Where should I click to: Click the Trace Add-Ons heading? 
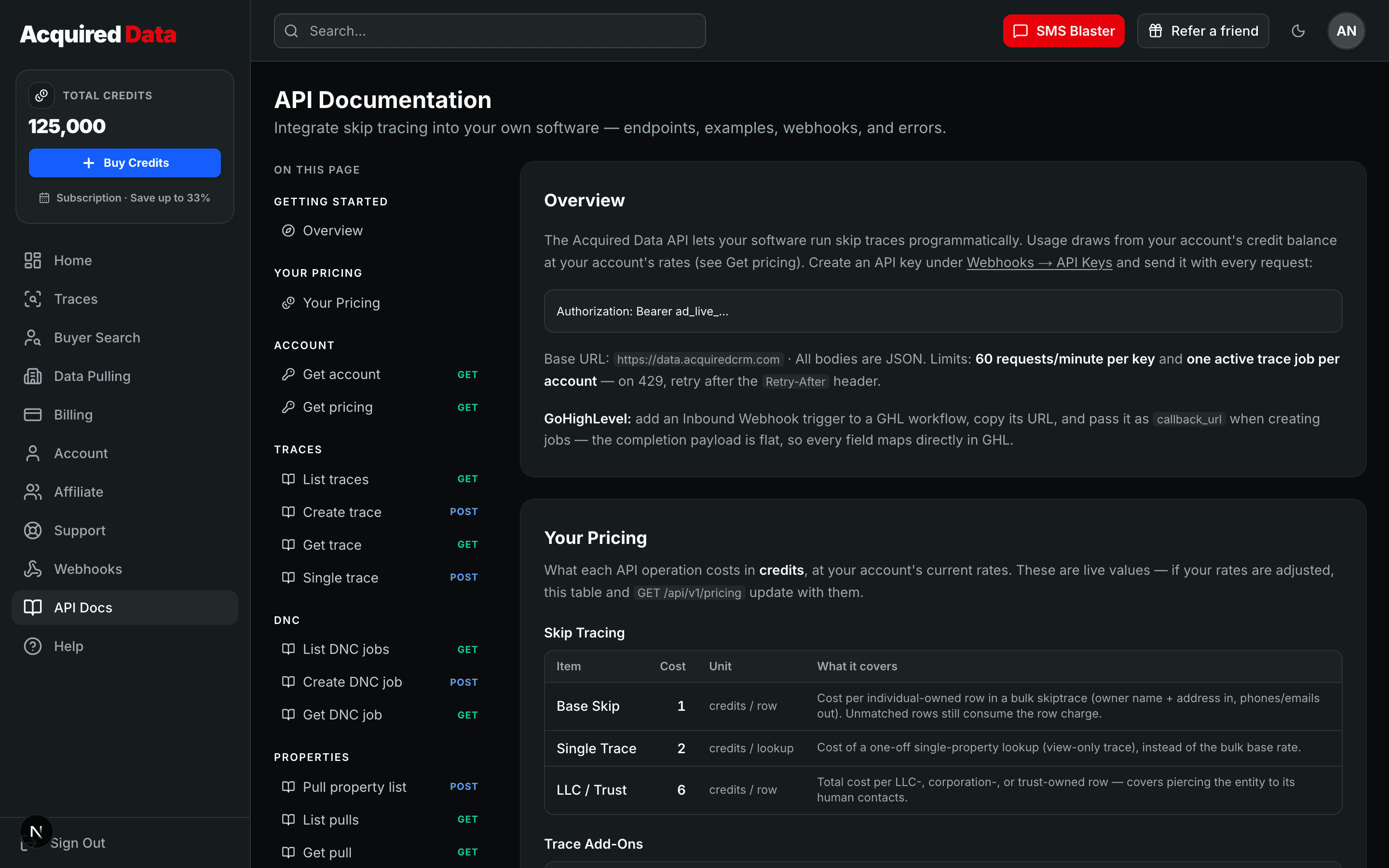point(593,844)
